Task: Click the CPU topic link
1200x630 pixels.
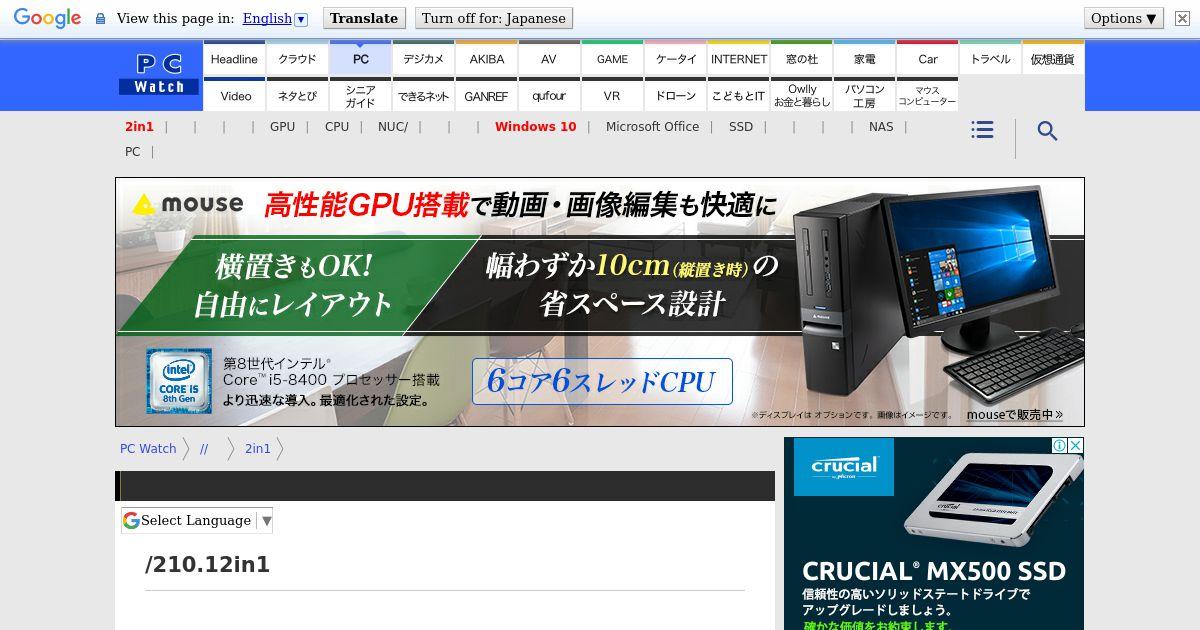Action: click(337, 127)
